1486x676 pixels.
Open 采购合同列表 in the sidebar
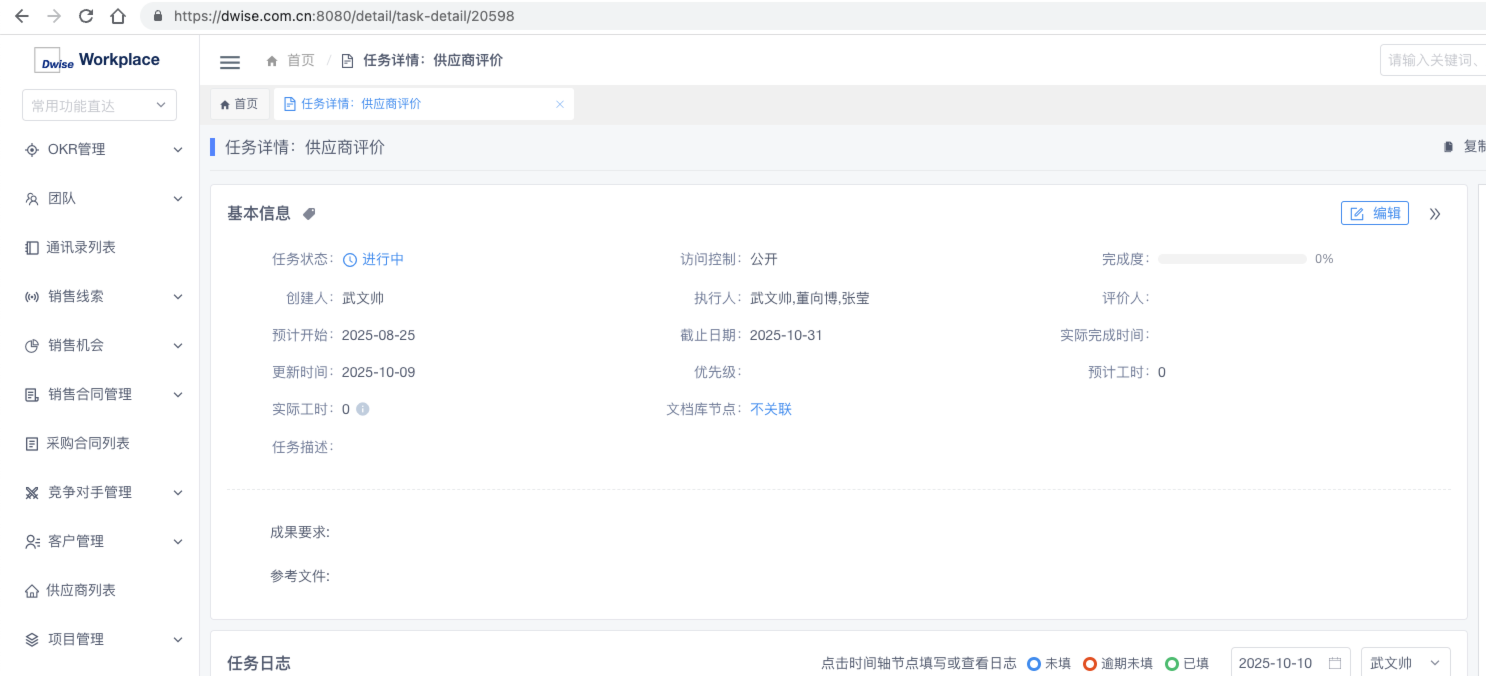[87, 443]
